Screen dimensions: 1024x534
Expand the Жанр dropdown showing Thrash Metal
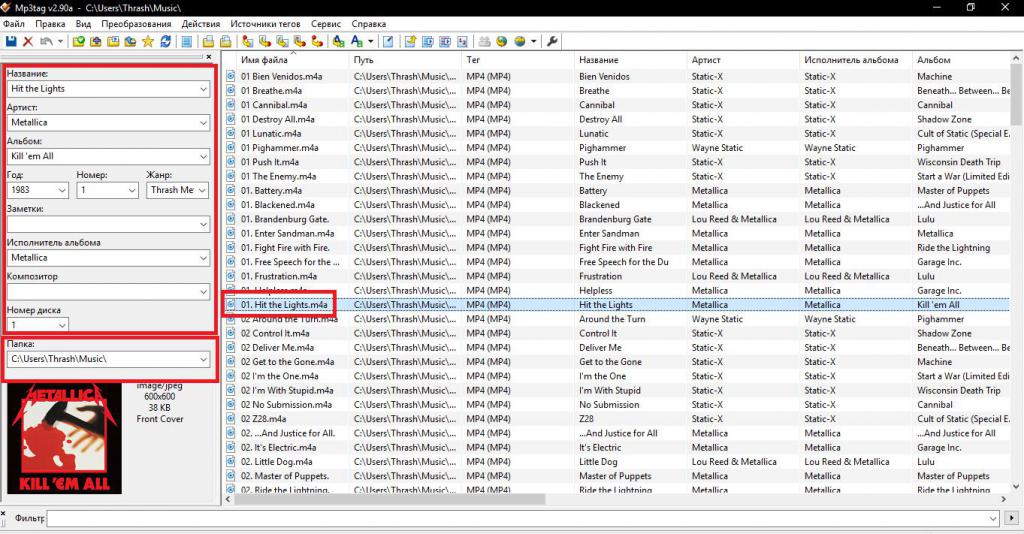pyautogui.click(x=202, y=191)
